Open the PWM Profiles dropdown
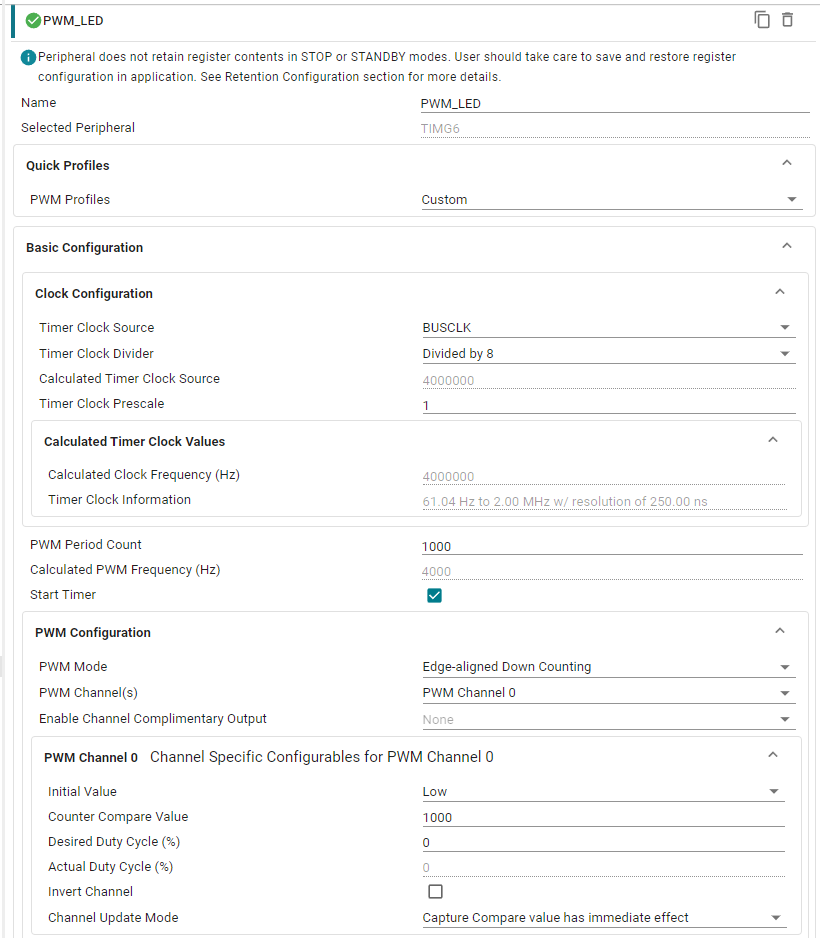 point(610,200)
